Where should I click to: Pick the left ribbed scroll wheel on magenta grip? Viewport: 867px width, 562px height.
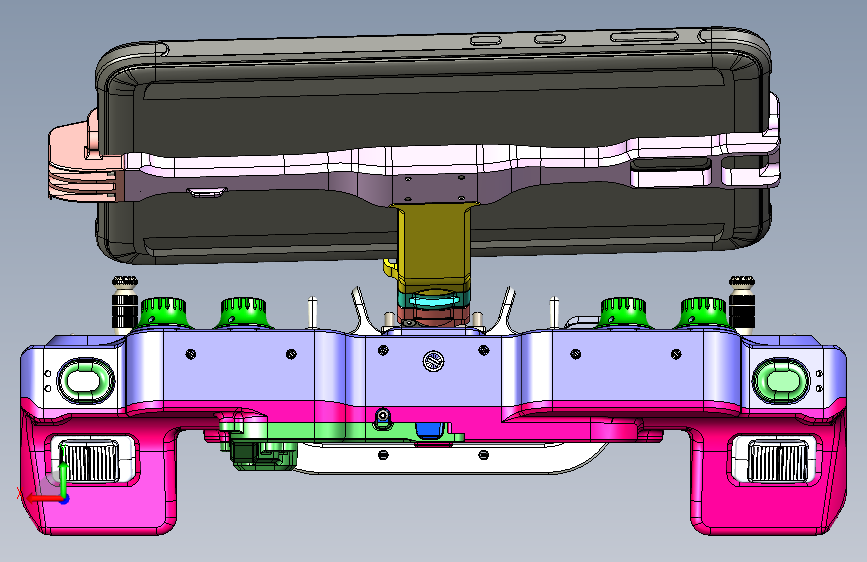[90, 461]
